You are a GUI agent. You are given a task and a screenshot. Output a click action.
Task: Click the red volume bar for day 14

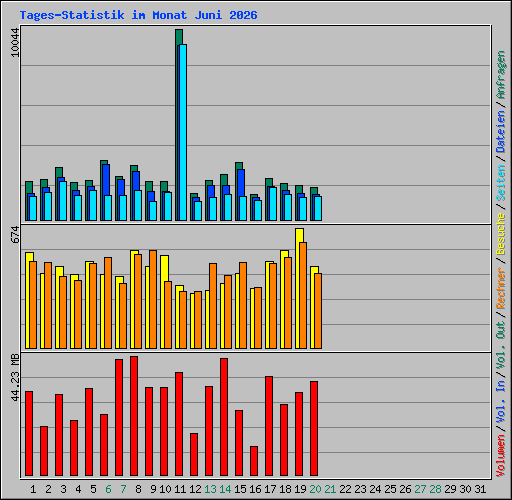coord(224,417)
